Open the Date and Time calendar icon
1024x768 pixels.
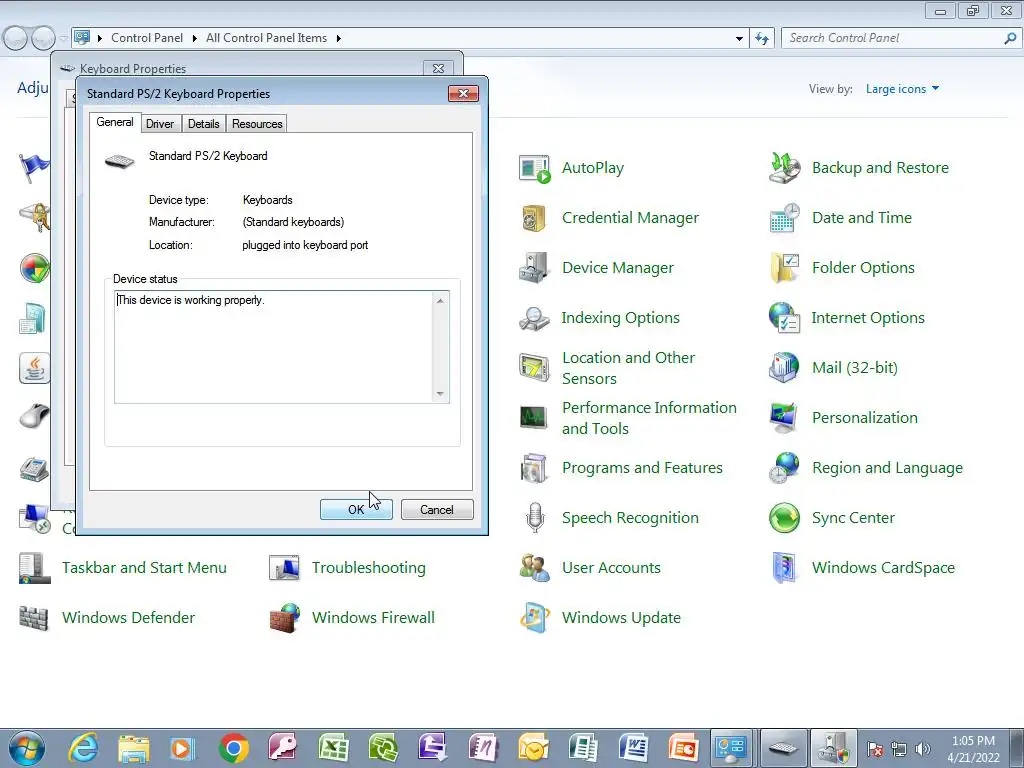(784, 218)
